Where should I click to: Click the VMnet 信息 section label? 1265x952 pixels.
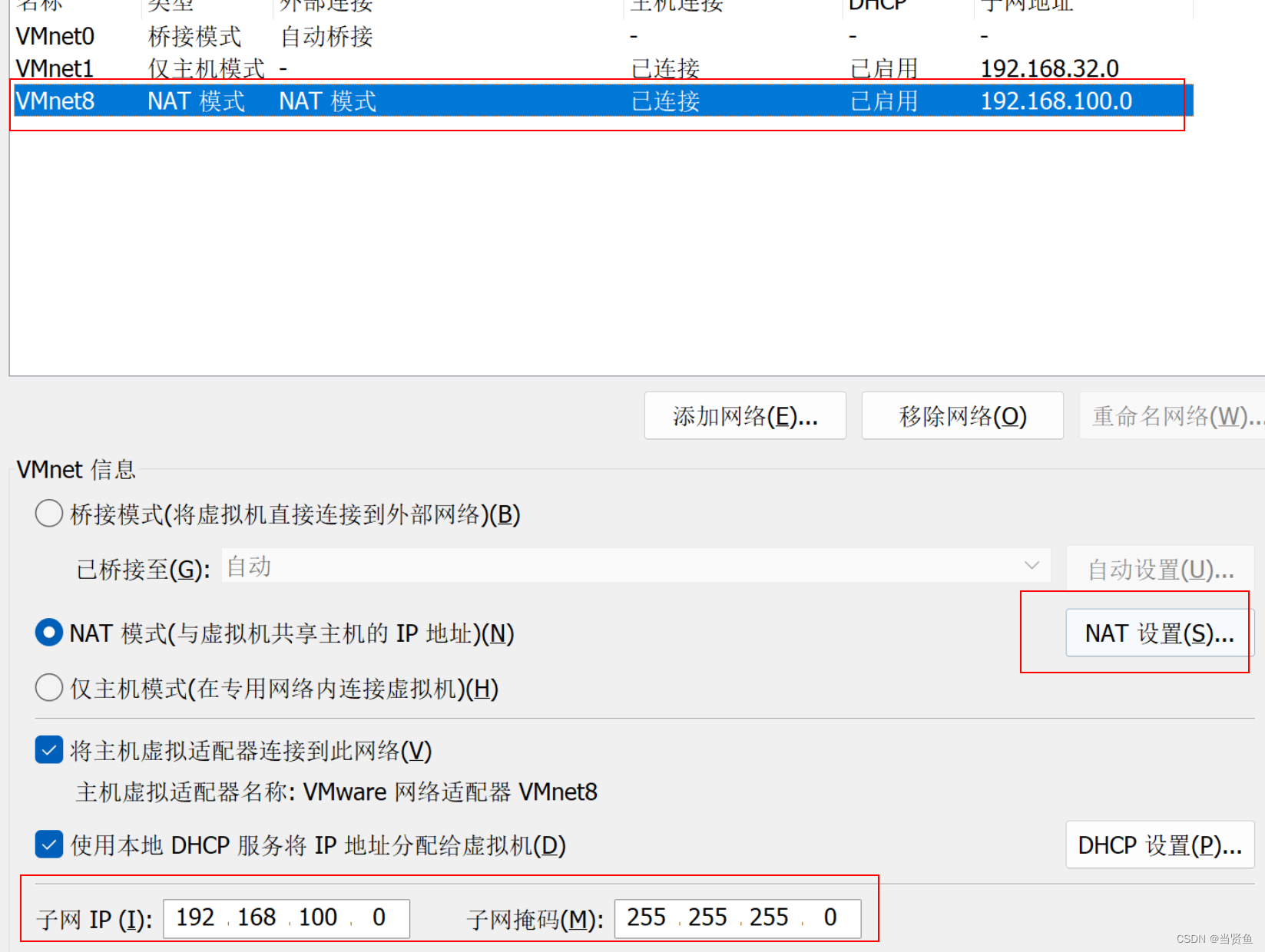tap(76, 469)
